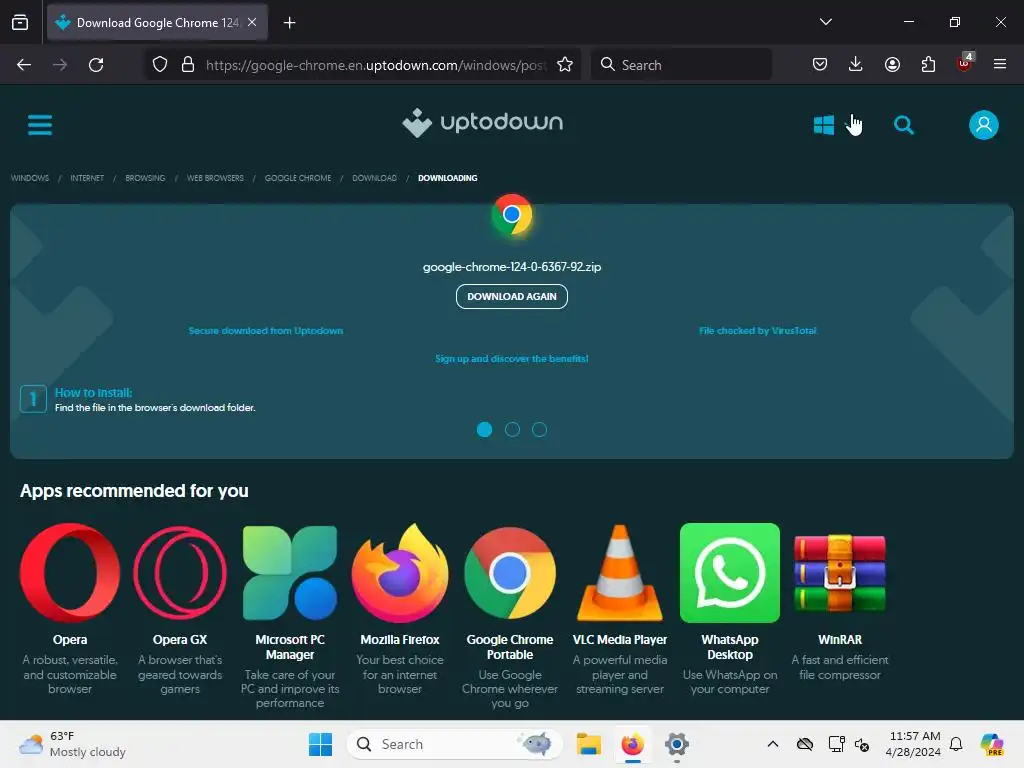The width and height of the screenshot is (1024, 768).
Task: Close the Download Google Chrome tab
Action: point(252,22)
